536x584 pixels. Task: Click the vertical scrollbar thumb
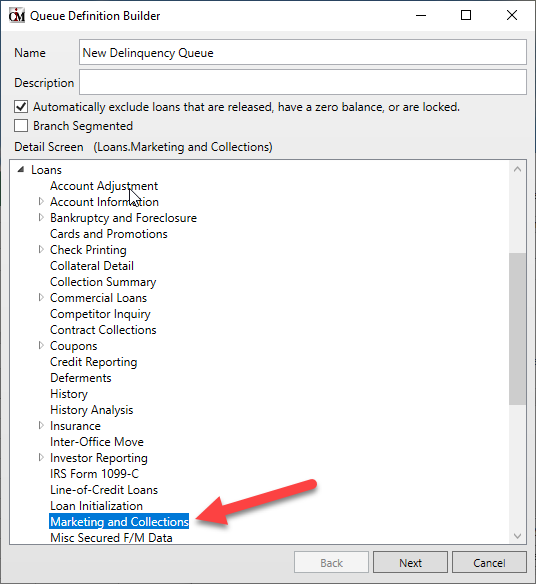517,328
